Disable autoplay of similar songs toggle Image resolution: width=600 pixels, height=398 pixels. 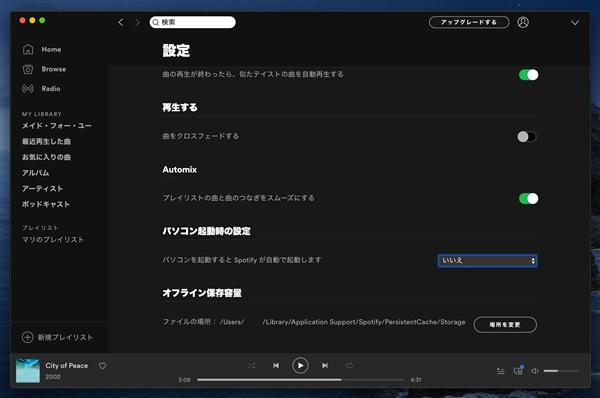point(528,75)
